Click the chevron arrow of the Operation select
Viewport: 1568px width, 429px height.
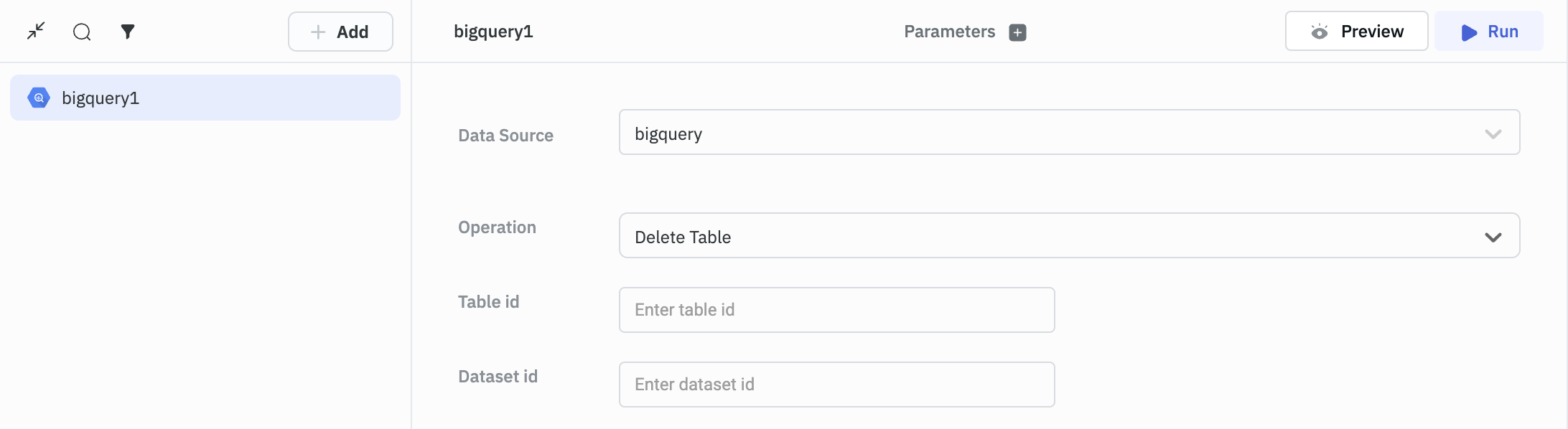[1493, 237]
